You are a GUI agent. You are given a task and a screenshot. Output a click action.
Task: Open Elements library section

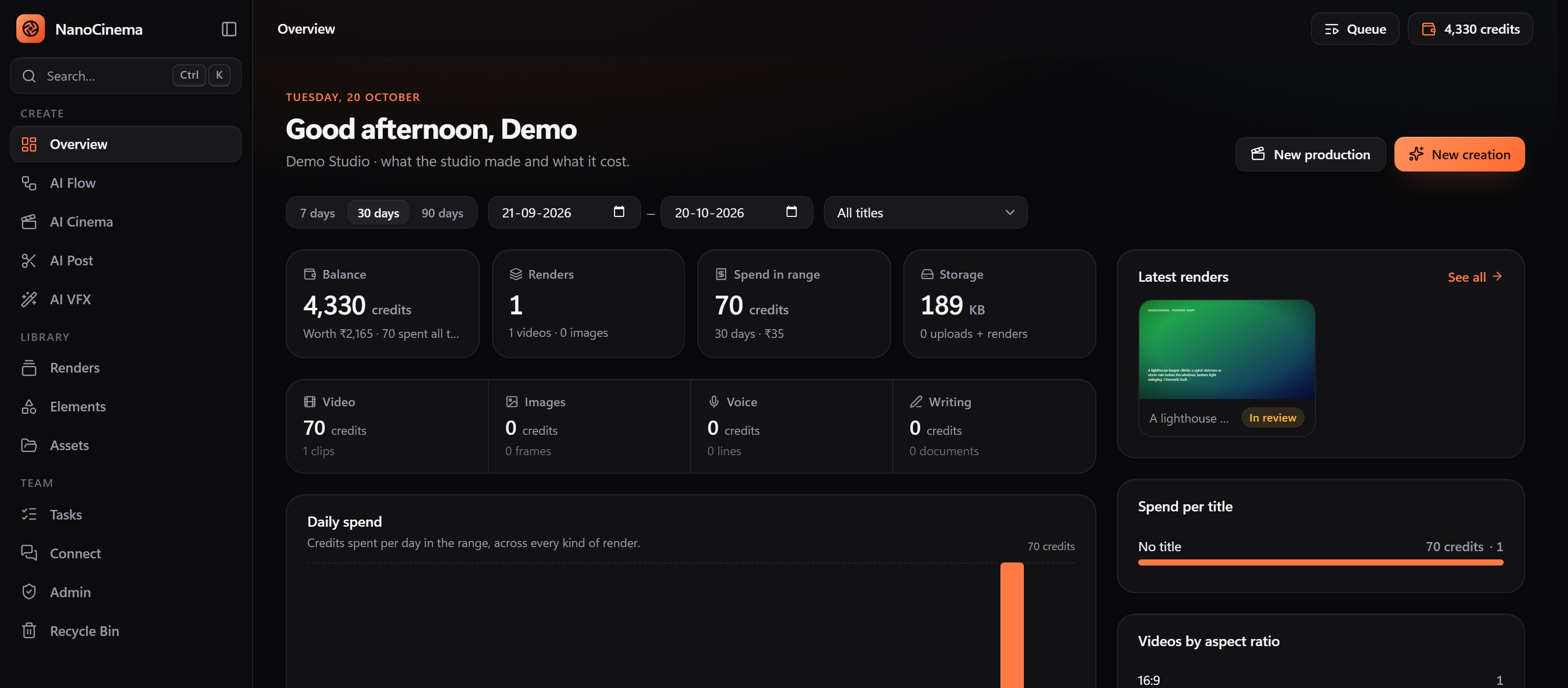pyautogui.click(x=126, y=406)
